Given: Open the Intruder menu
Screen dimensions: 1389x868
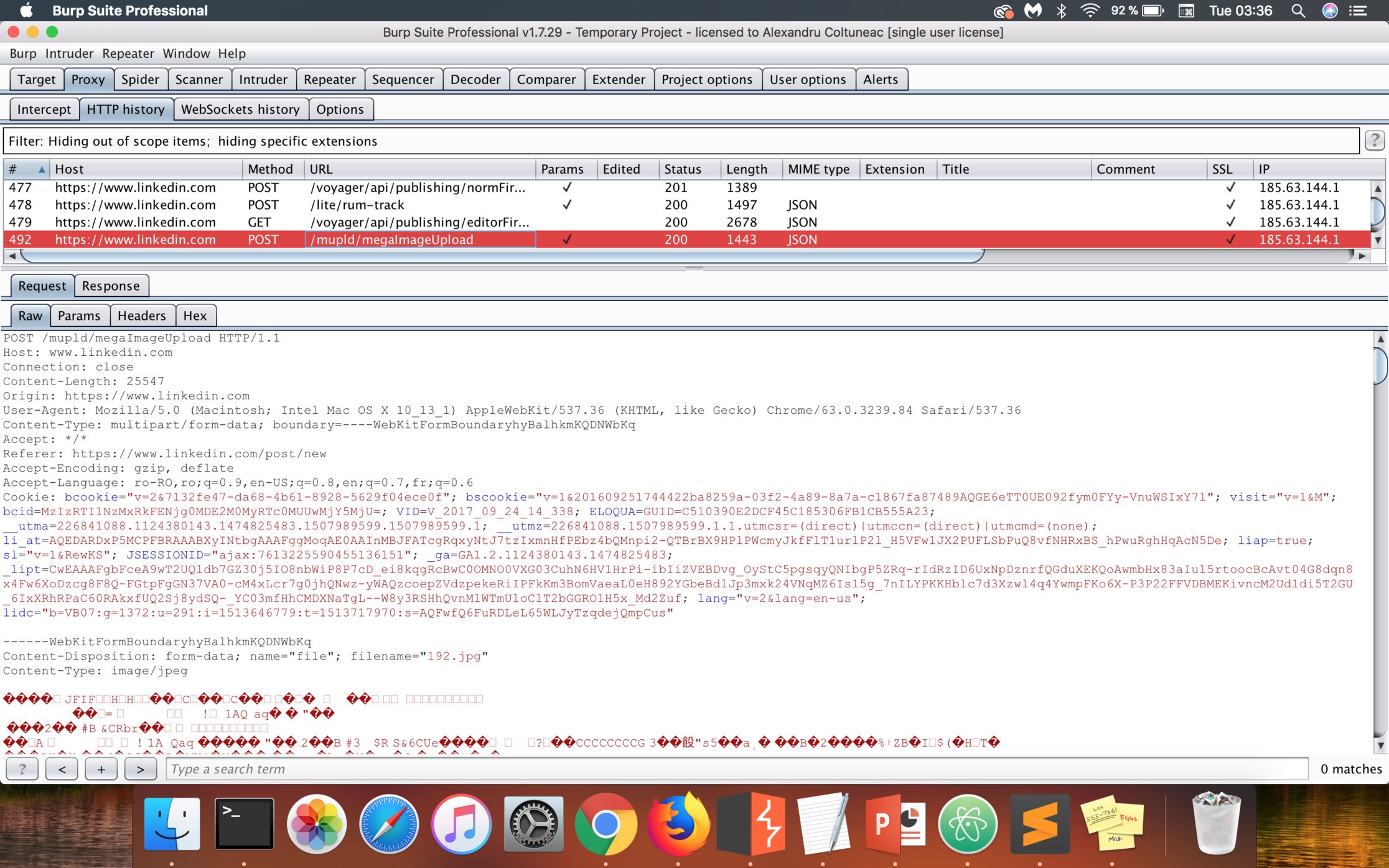Looking at the screenshot, I should (69, 54).
